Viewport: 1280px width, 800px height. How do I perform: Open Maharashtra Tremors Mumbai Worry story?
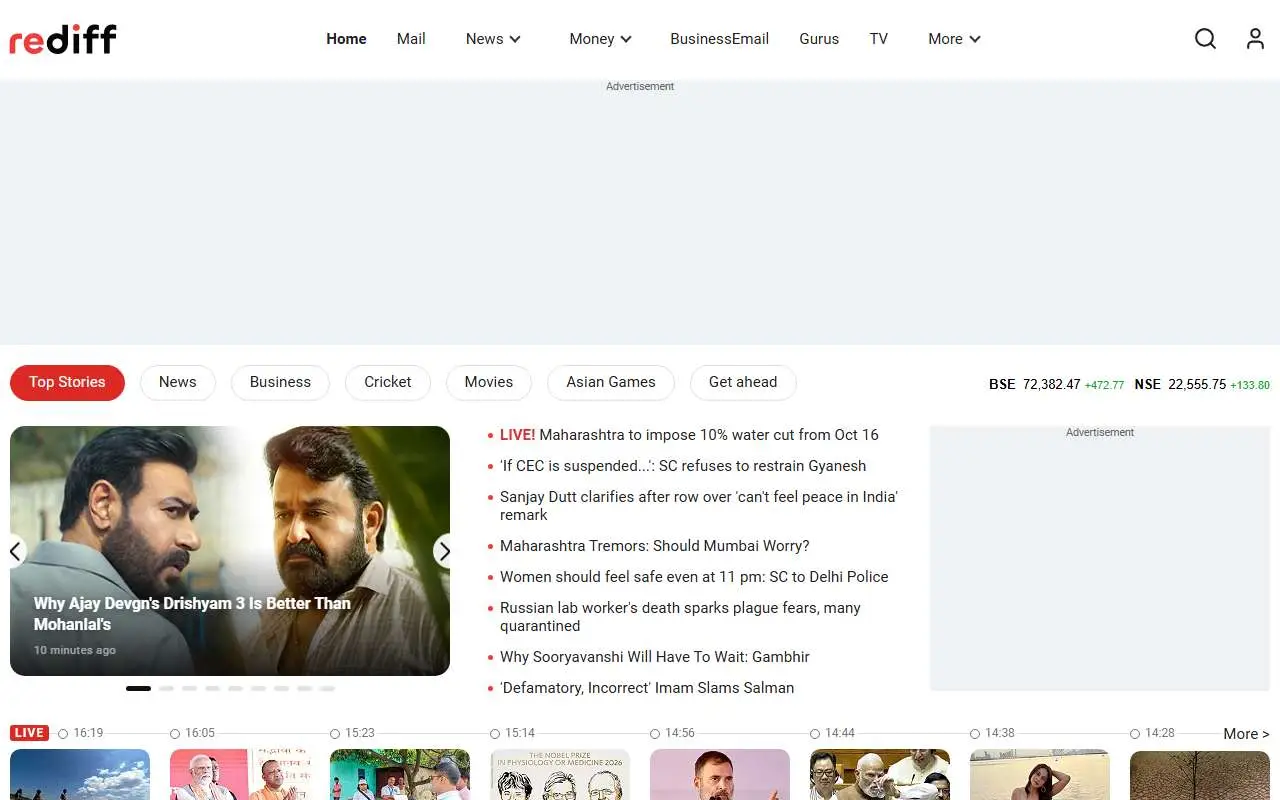tap(655, 546)
